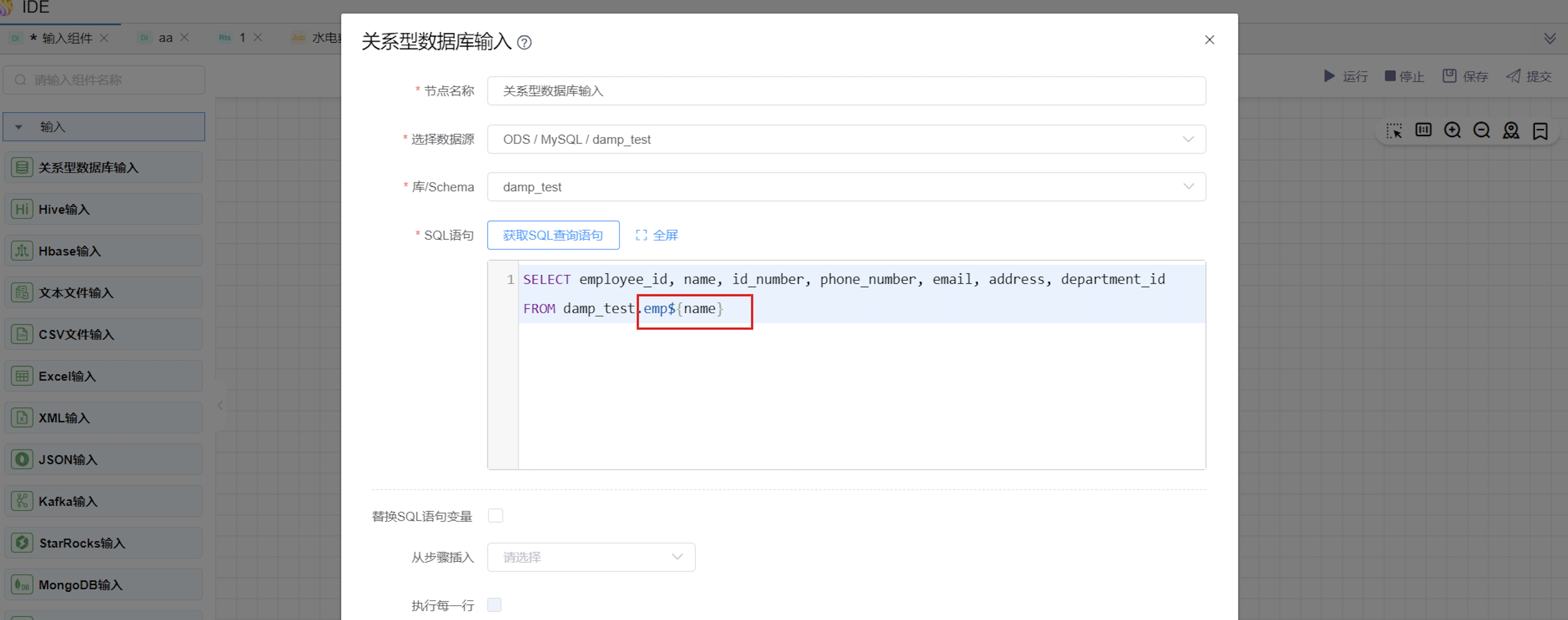
Task: Click the 保存 save toolbar button
Action: point(1465,76)
